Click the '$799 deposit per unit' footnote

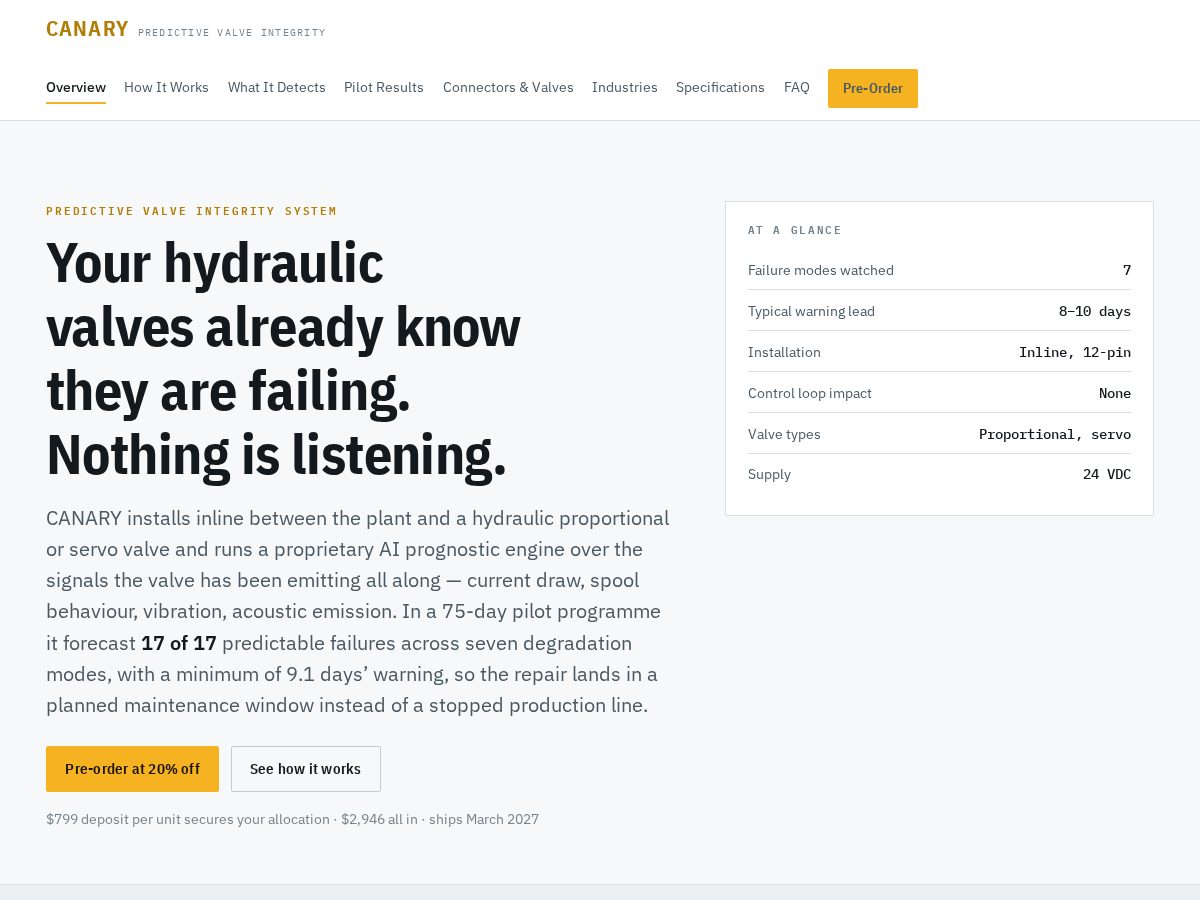pos(292,819)
